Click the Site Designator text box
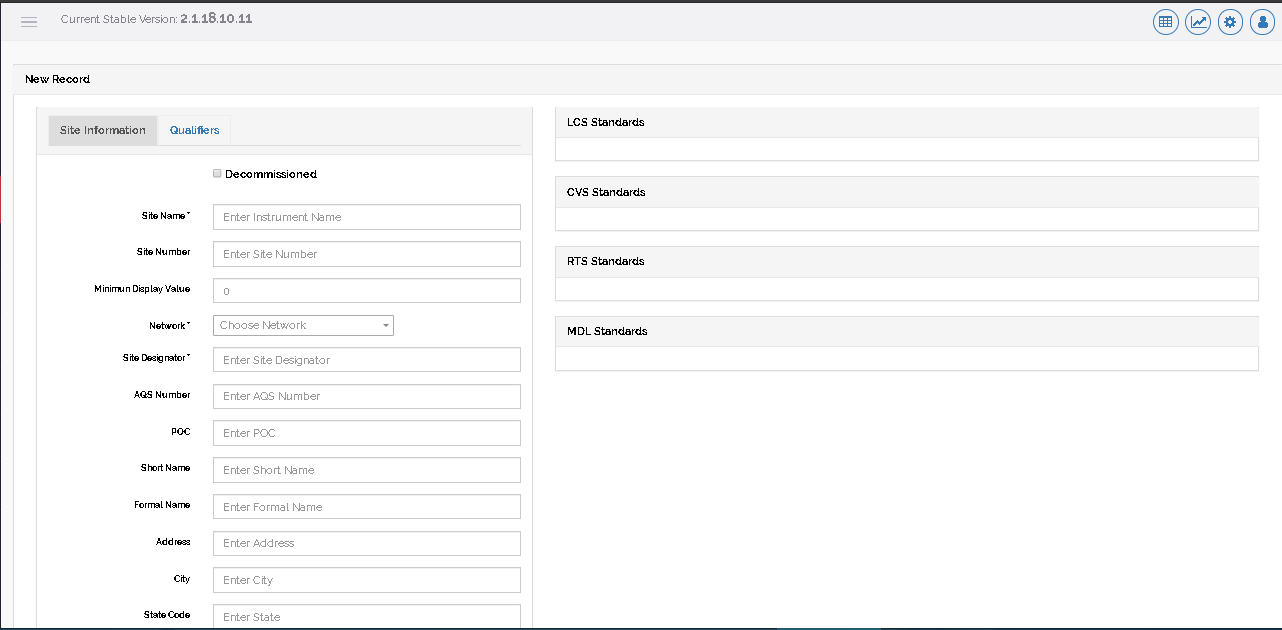The height and width of the screenshot is (630, 1282). click(x=366, y=360)
